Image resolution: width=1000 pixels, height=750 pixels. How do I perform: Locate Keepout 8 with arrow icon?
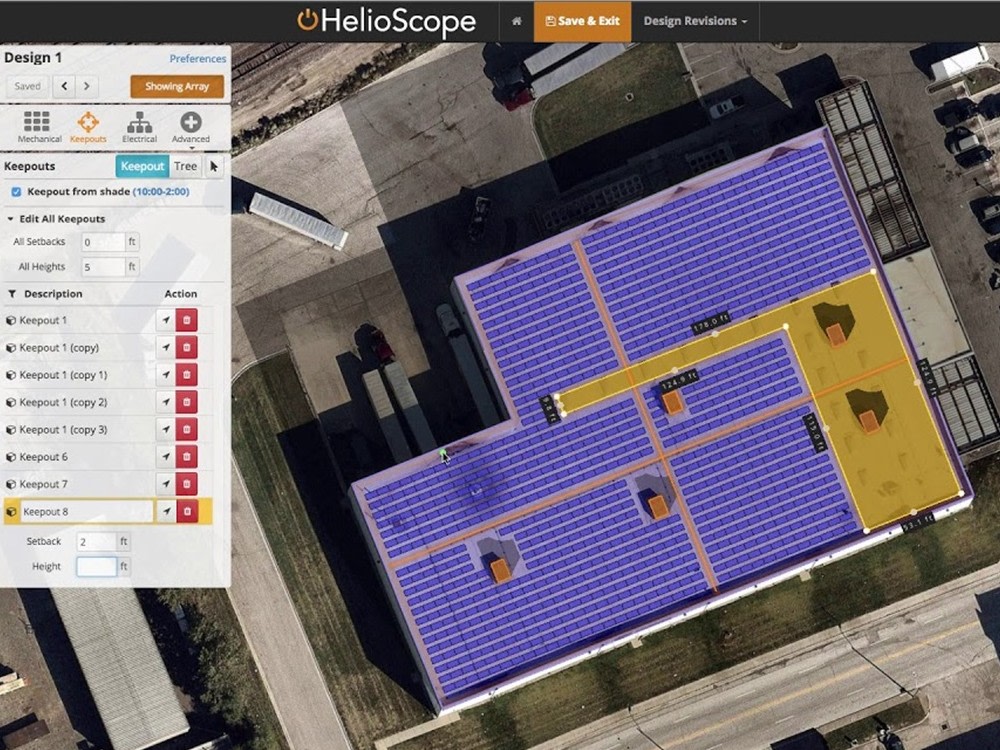(x=166, y=511)
